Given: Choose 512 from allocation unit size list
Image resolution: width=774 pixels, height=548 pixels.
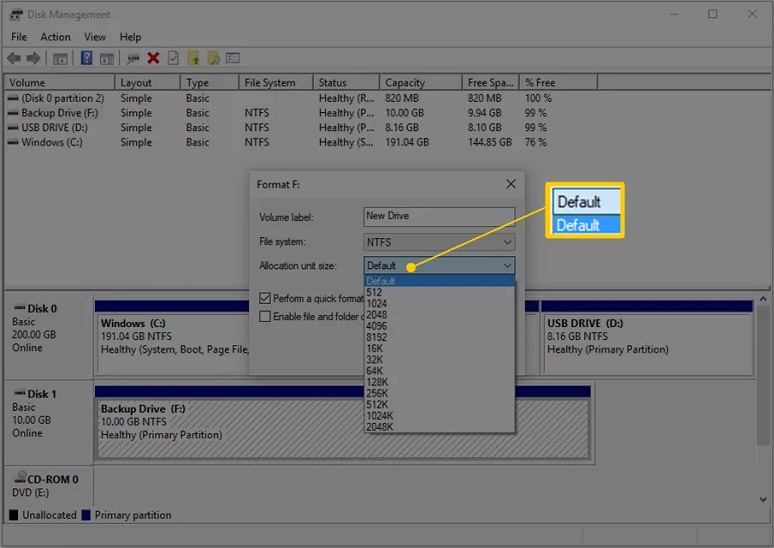Looking at the screenshot, I should click(439, 292).
